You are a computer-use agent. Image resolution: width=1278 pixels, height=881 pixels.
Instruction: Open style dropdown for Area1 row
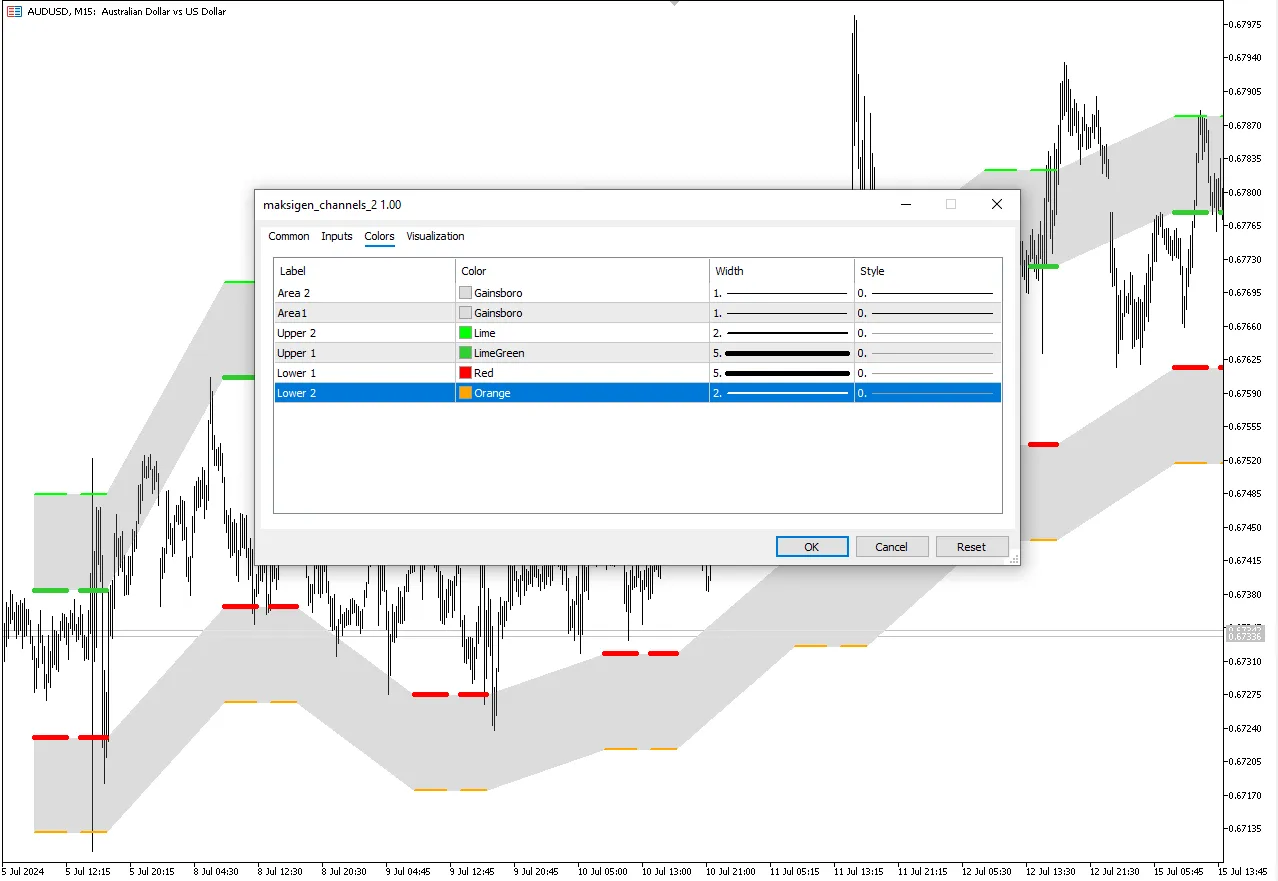[x=928, y=313]
